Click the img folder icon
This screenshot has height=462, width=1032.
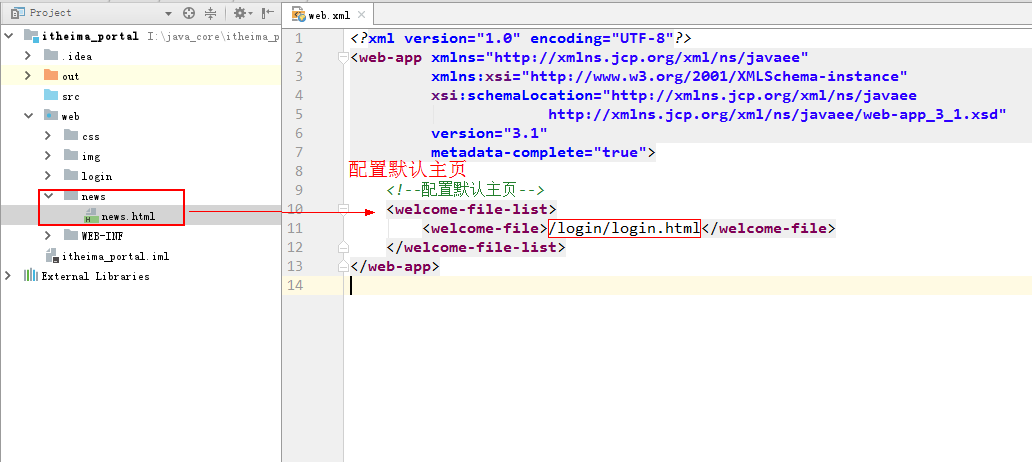pyautogui.click(x=71, y=156)
